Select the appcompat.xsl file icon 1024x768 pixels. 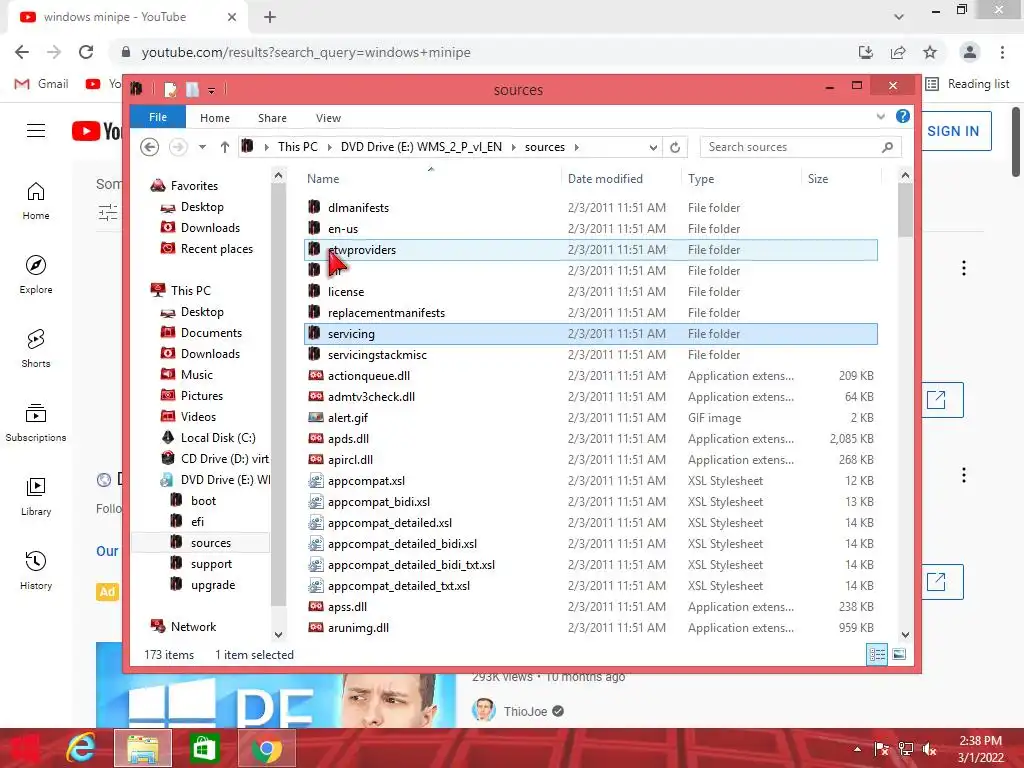pos(315,481)
